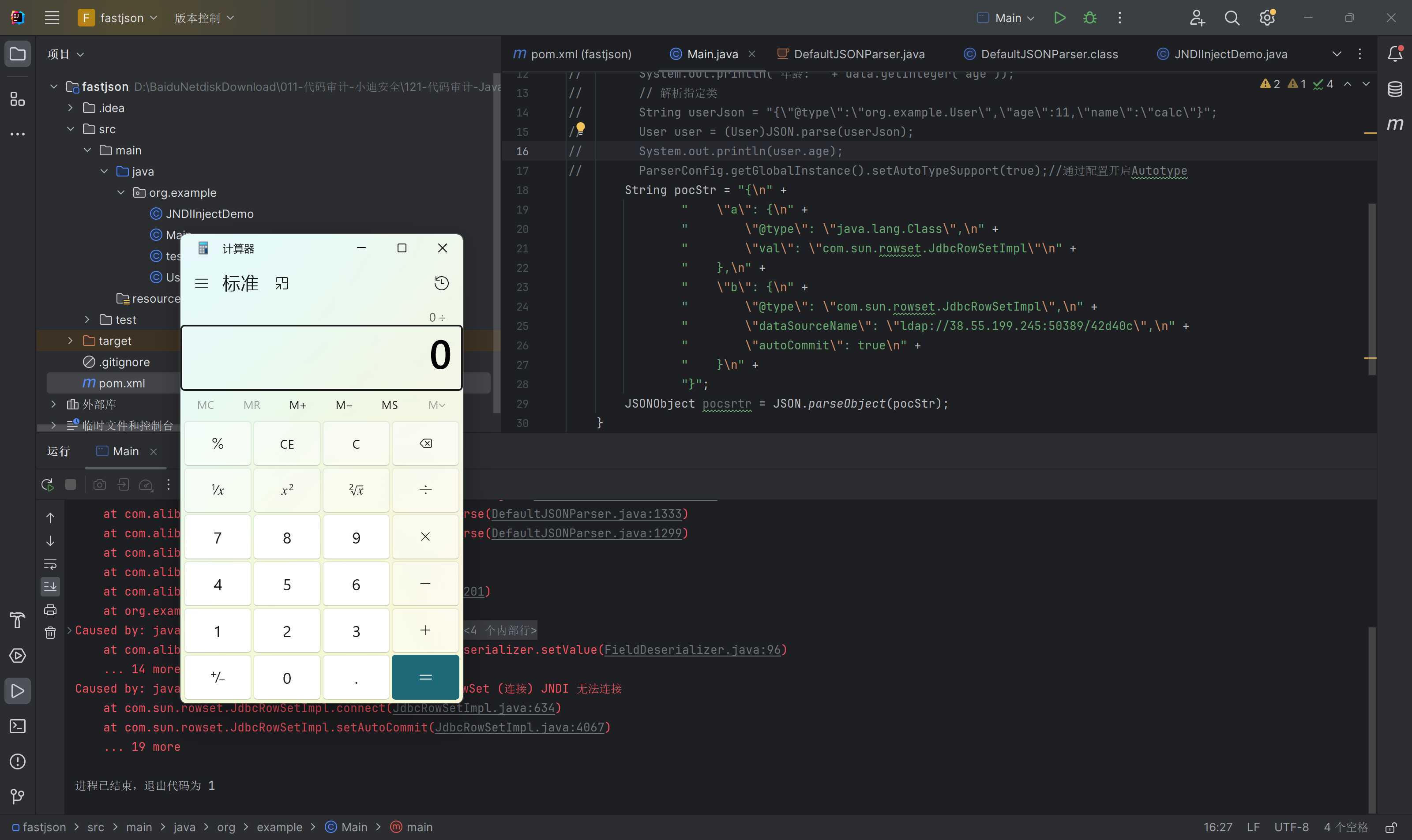Open the Terminal tool window icon
The height and width of the screenshot is (840, 1412).
(18, 726)
